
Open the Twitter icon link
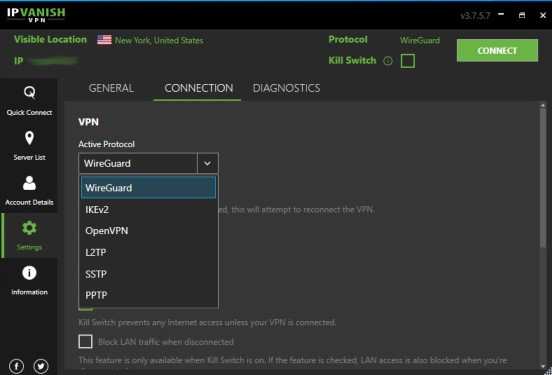(41, 366)
